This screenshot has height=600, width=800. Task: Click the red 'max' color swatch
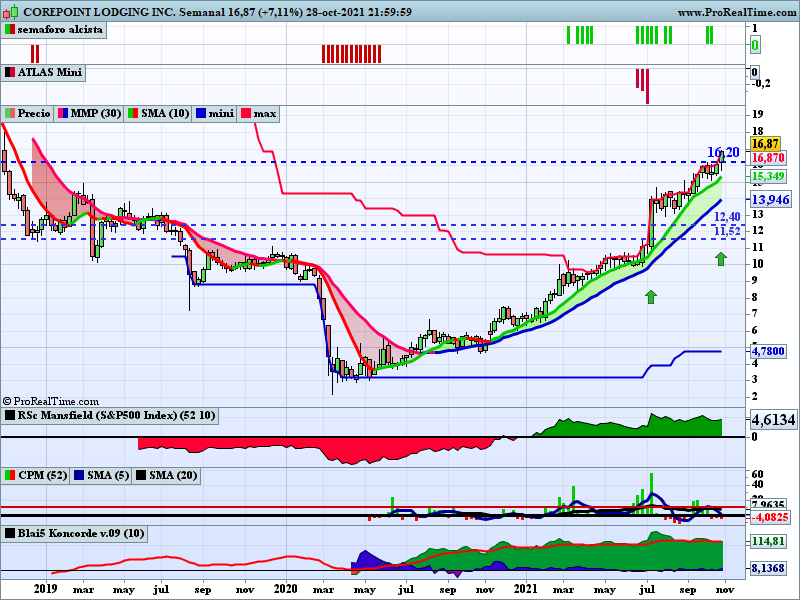coord(245,113)
